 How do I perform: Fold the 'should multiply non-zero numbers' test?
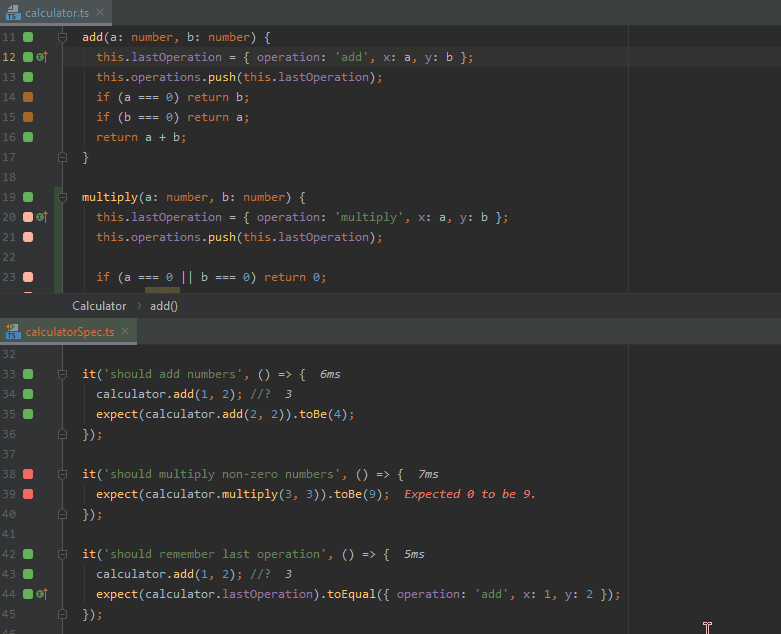pyautogui.click(x=62, y=474)
